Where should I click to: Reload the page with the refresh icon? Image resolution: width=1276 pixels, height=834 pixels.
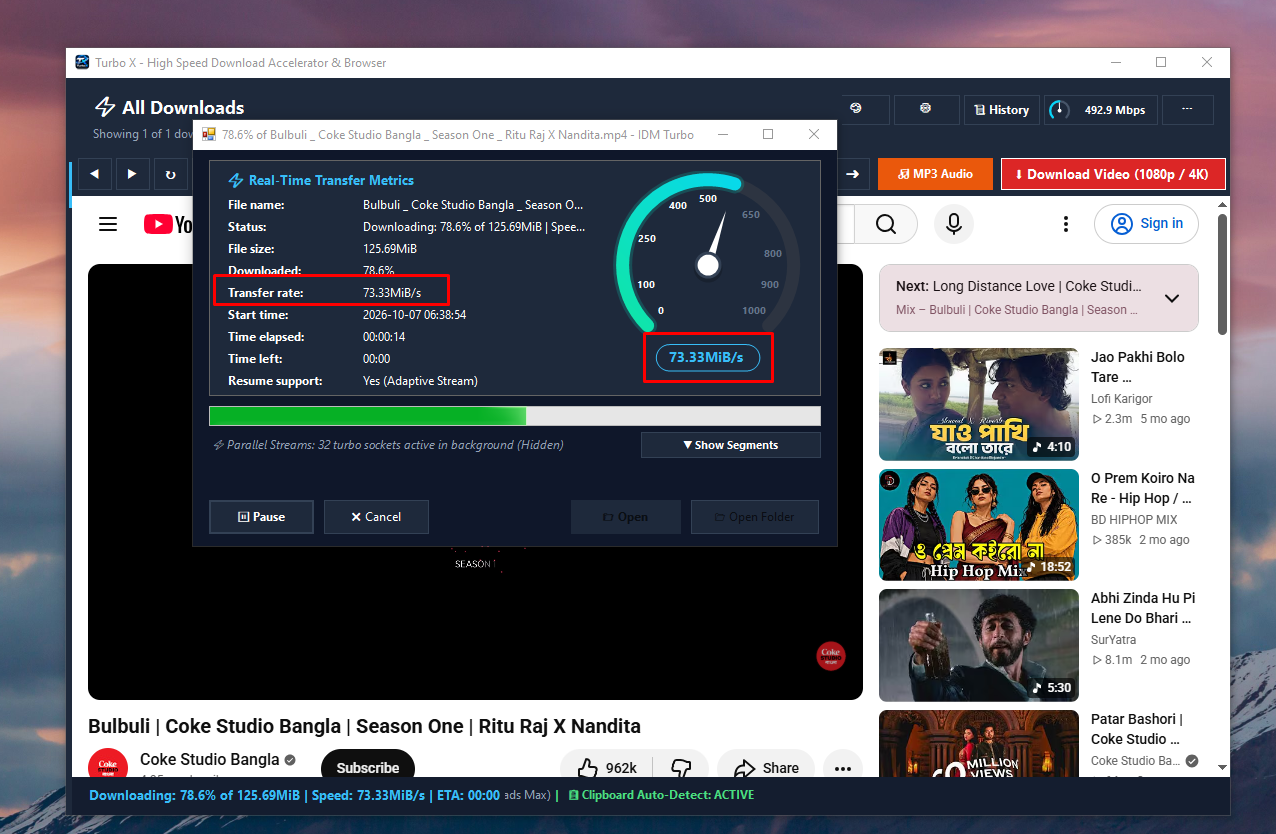pos(171,174)
